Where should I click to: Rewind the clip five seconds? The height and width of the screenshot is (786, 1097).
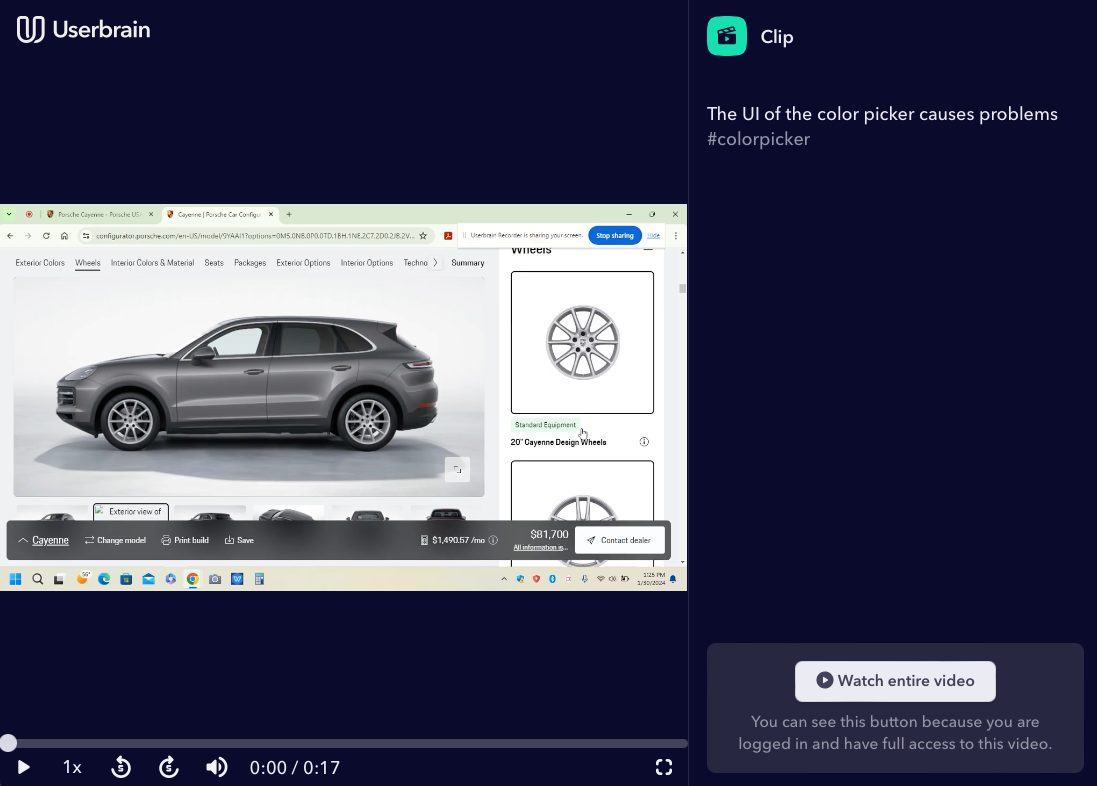121,767
